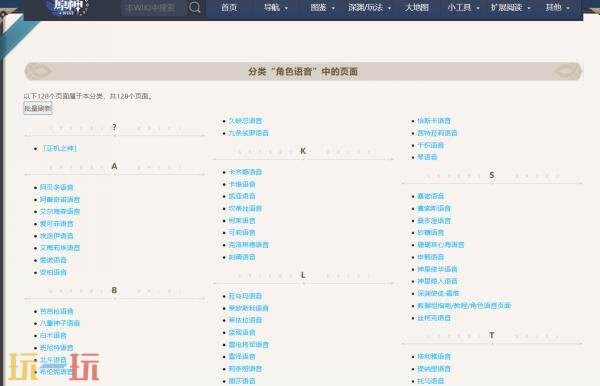Open the 安柏语音 page link

tap(53, 272)
